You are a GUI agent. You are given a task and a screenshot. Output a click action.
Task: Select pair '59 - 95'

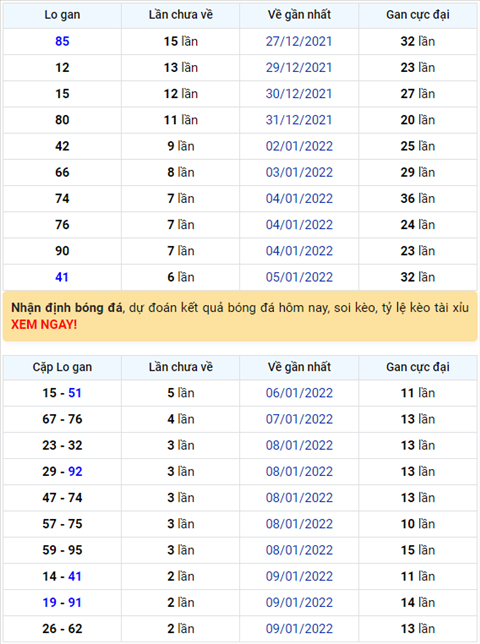point(62,550)
